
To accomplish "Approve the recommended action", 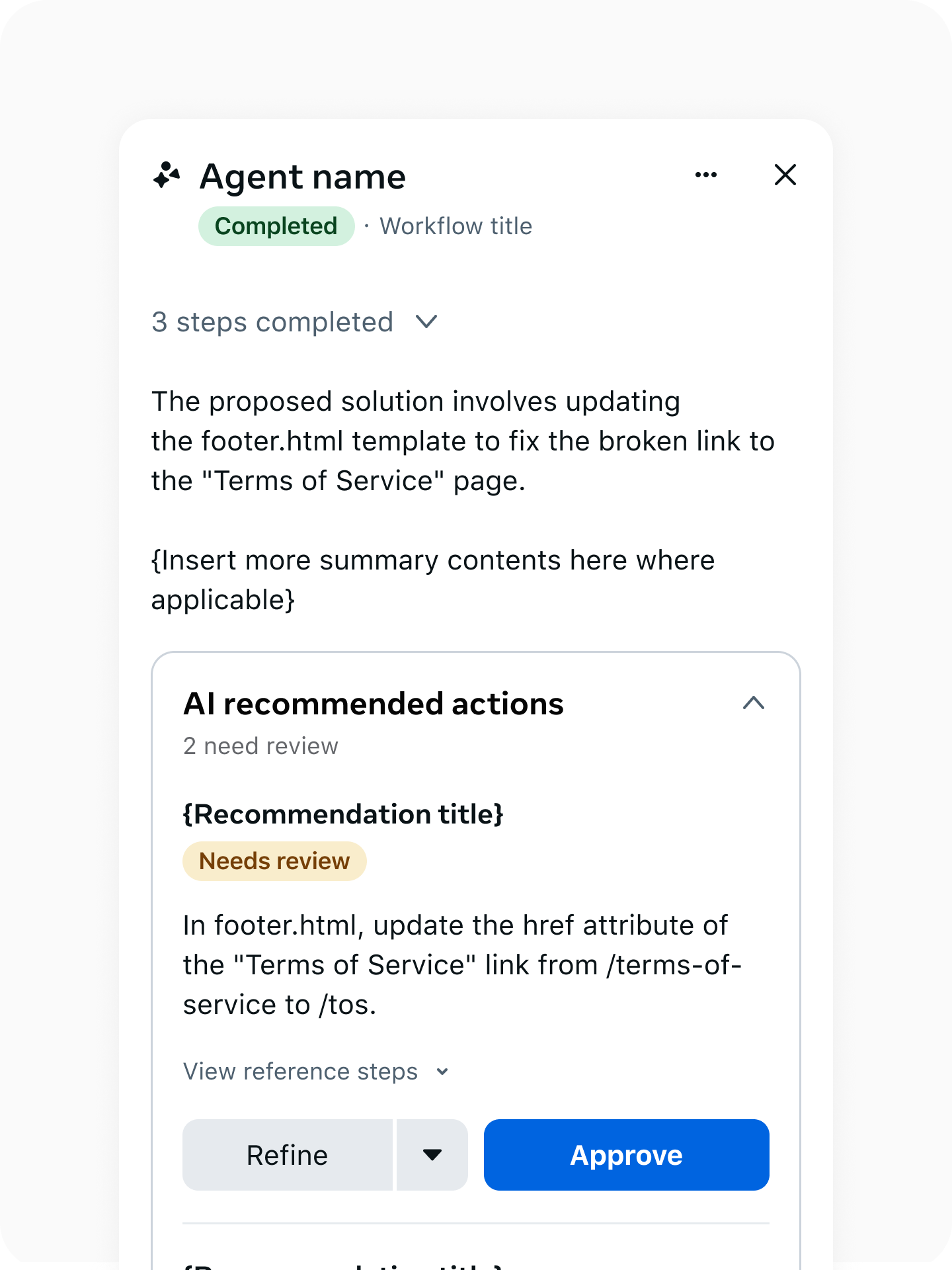I will coord(626,1155).
